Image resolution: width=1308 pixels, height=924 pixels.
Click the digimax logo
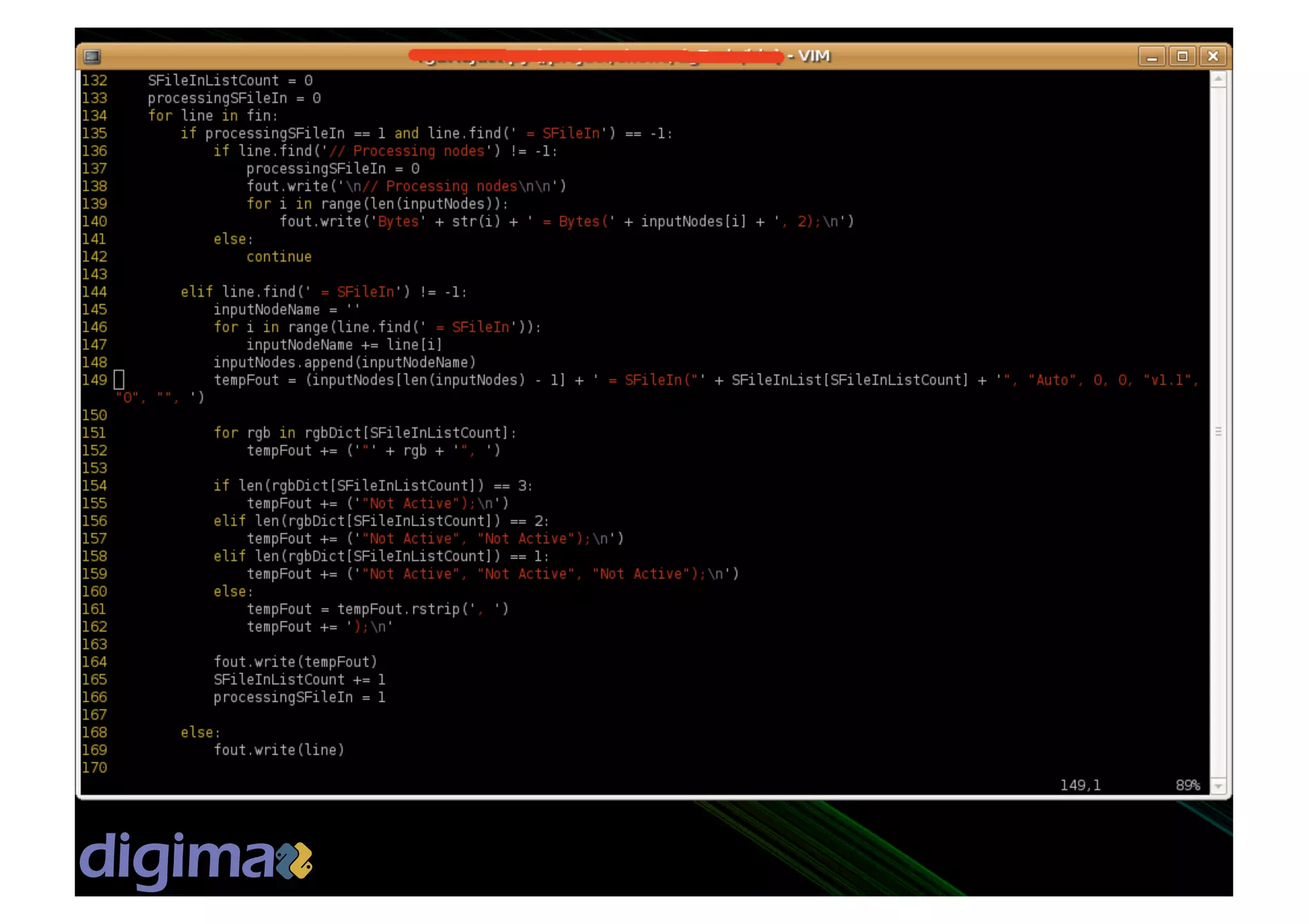[x=195, y=859]
